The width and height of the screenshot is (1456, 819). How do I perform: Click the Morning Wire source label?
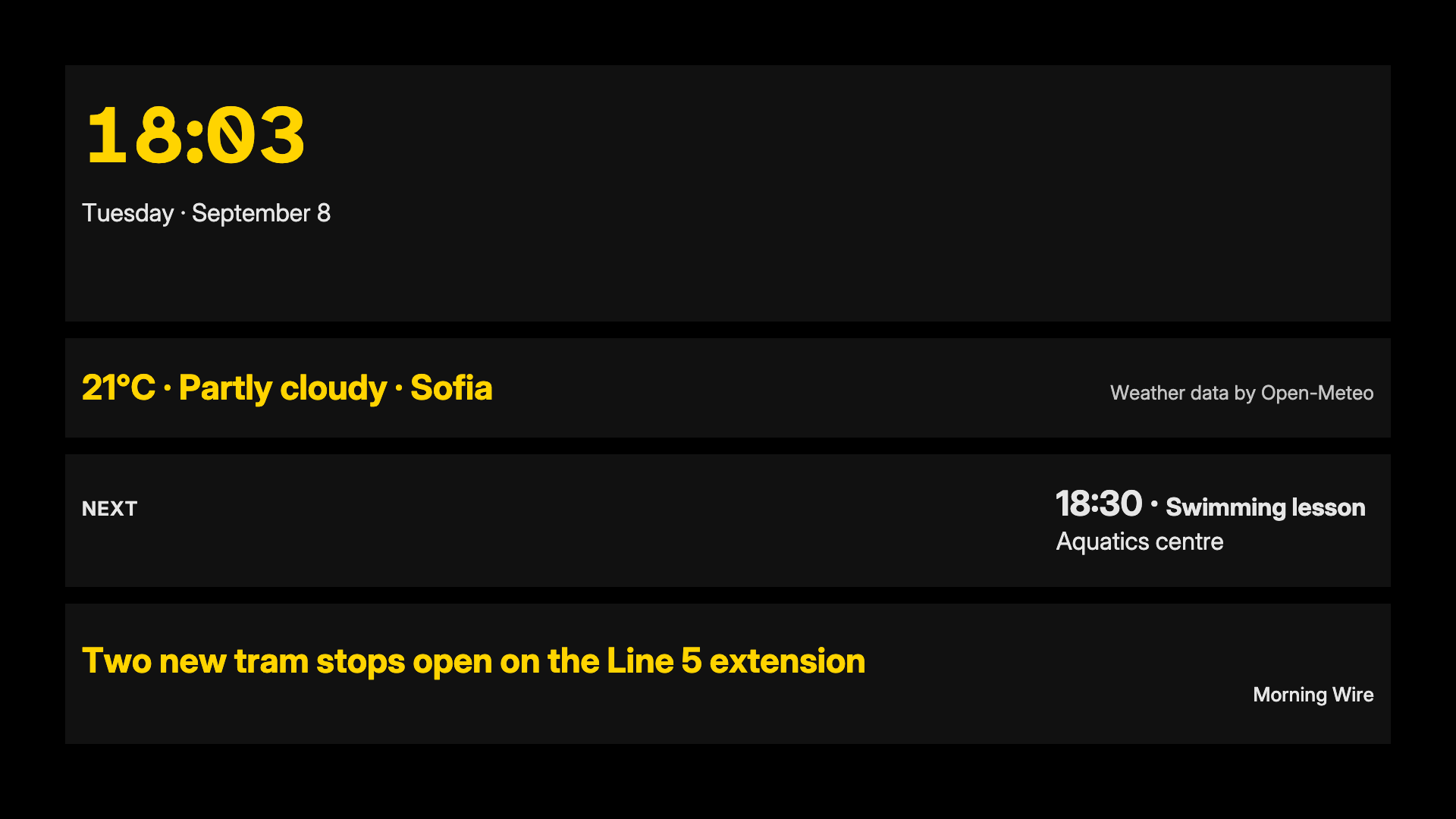click(x=1313, y=695)
